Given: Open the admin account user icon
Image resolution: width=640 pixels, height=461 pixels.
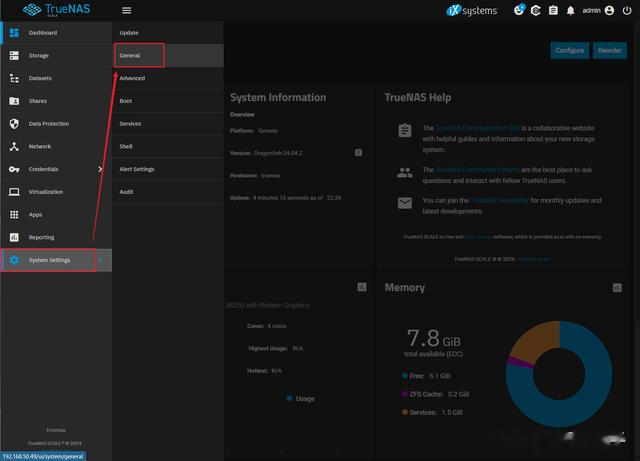Looking at the screenshot, I should [609, 10].
